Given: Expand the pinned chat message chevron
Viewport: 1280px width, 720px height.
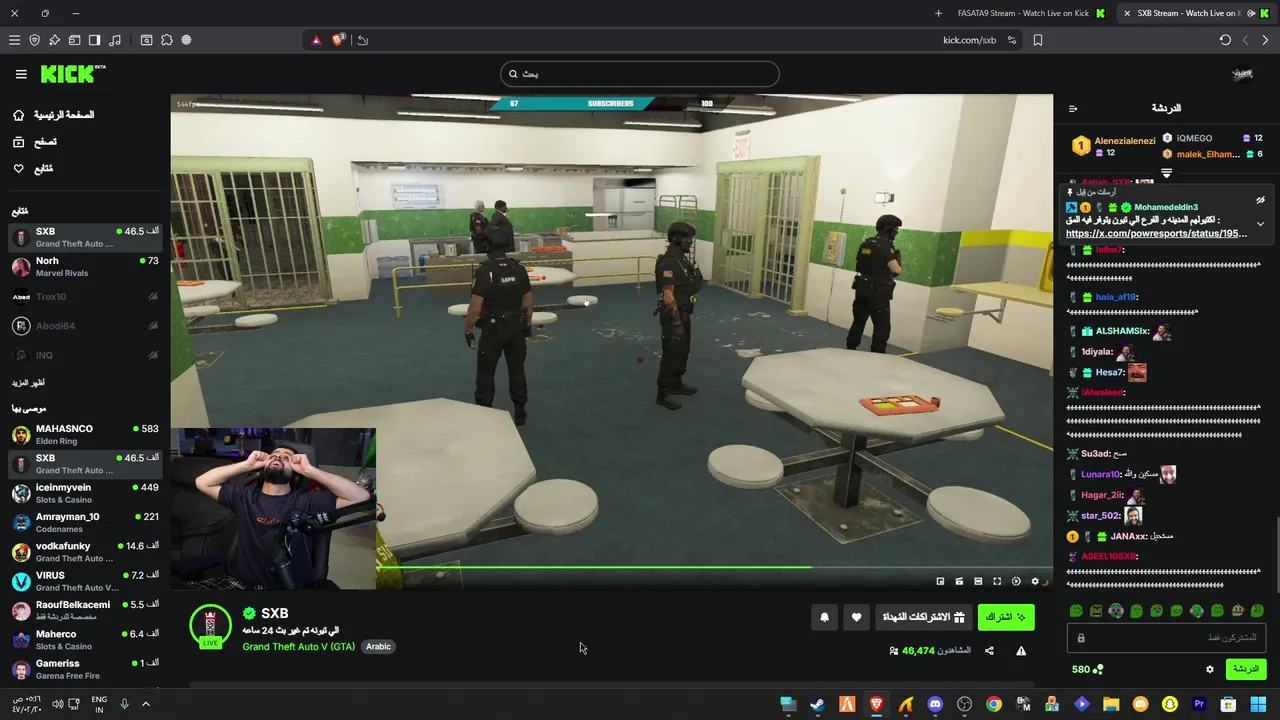Looking at the screenshot, I should [x=1260, y=224].
